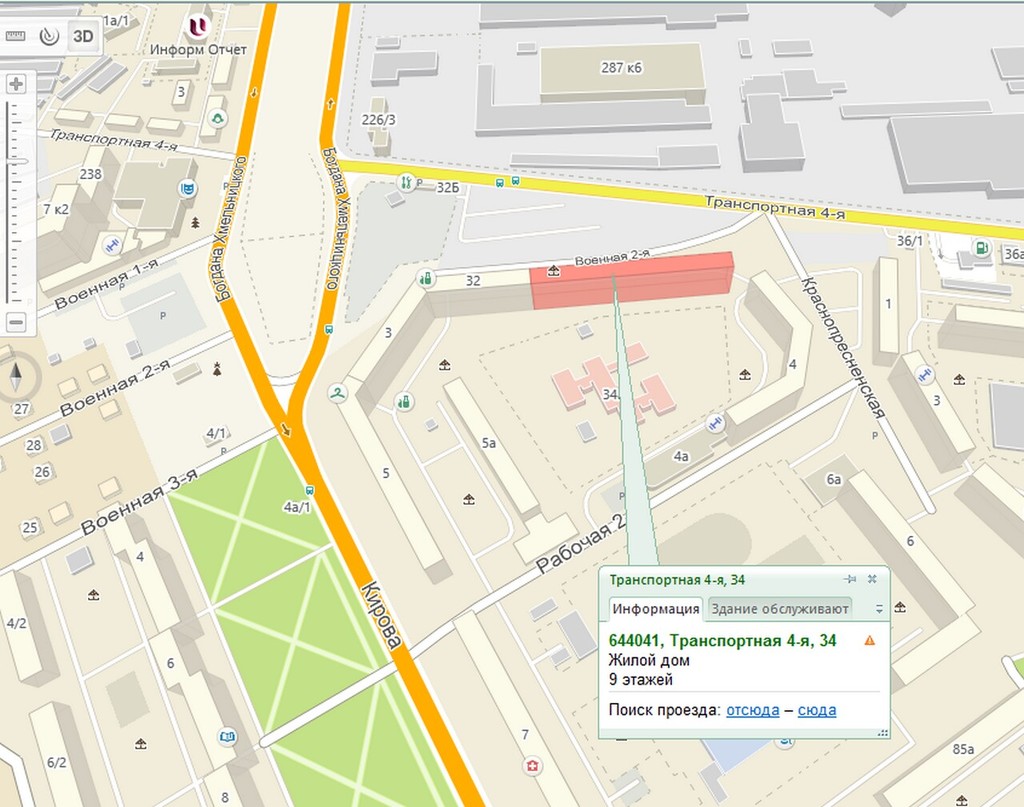Viewport: 1024px width, 807px height.
Task: Close the building info popup
Action: click(872, 579)
